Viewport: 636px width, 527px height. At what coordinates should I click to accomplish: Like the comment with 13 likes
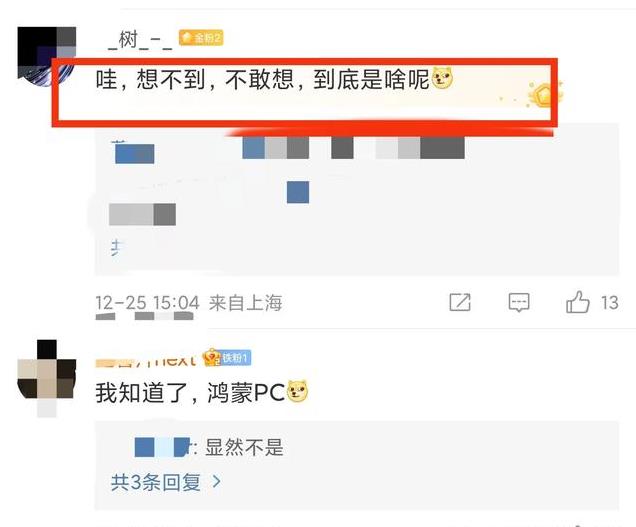pyautogui.click(x=578, y=302)
